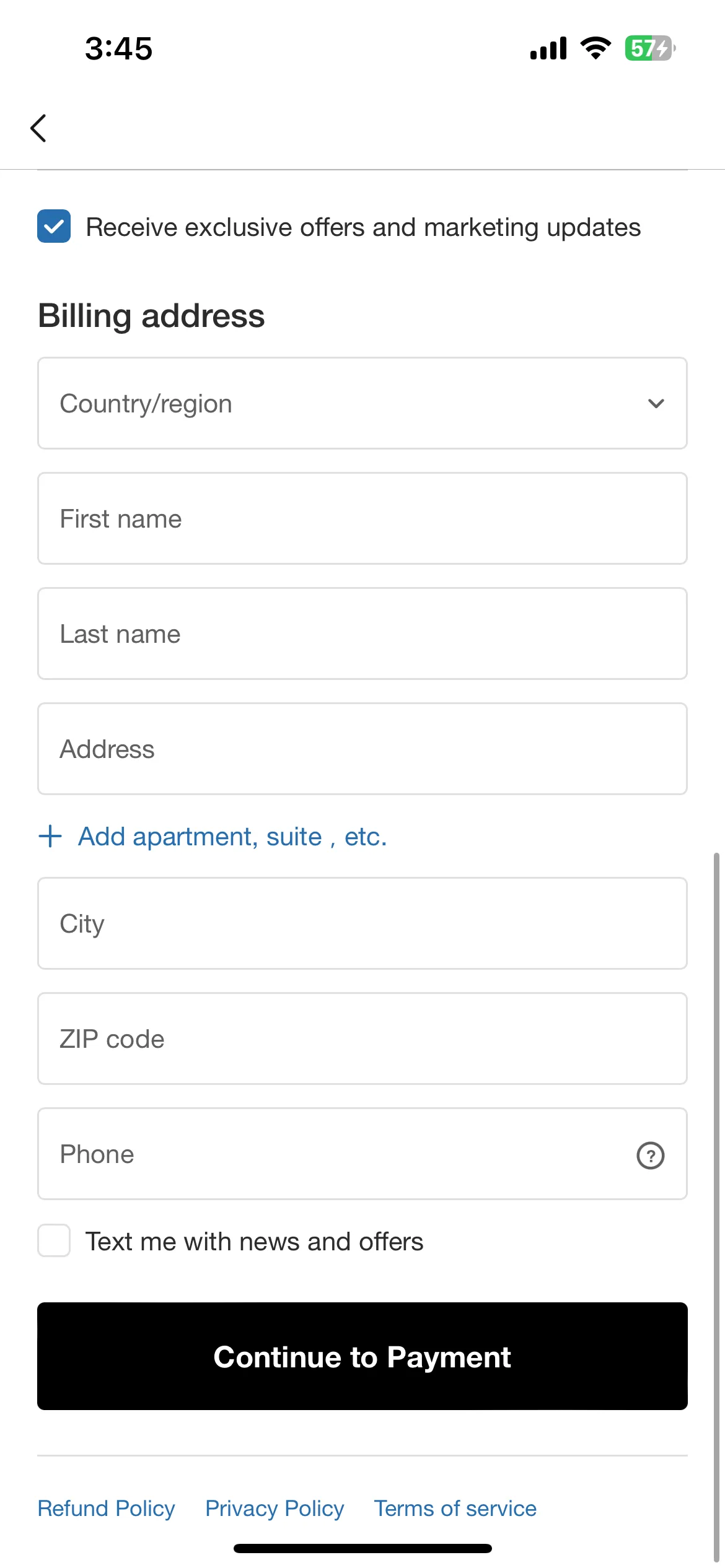This screenshot has height=1568, width=725.
Task: Tap the battery indicator icon
Action: pyautogui.click(x=650, y=48)
